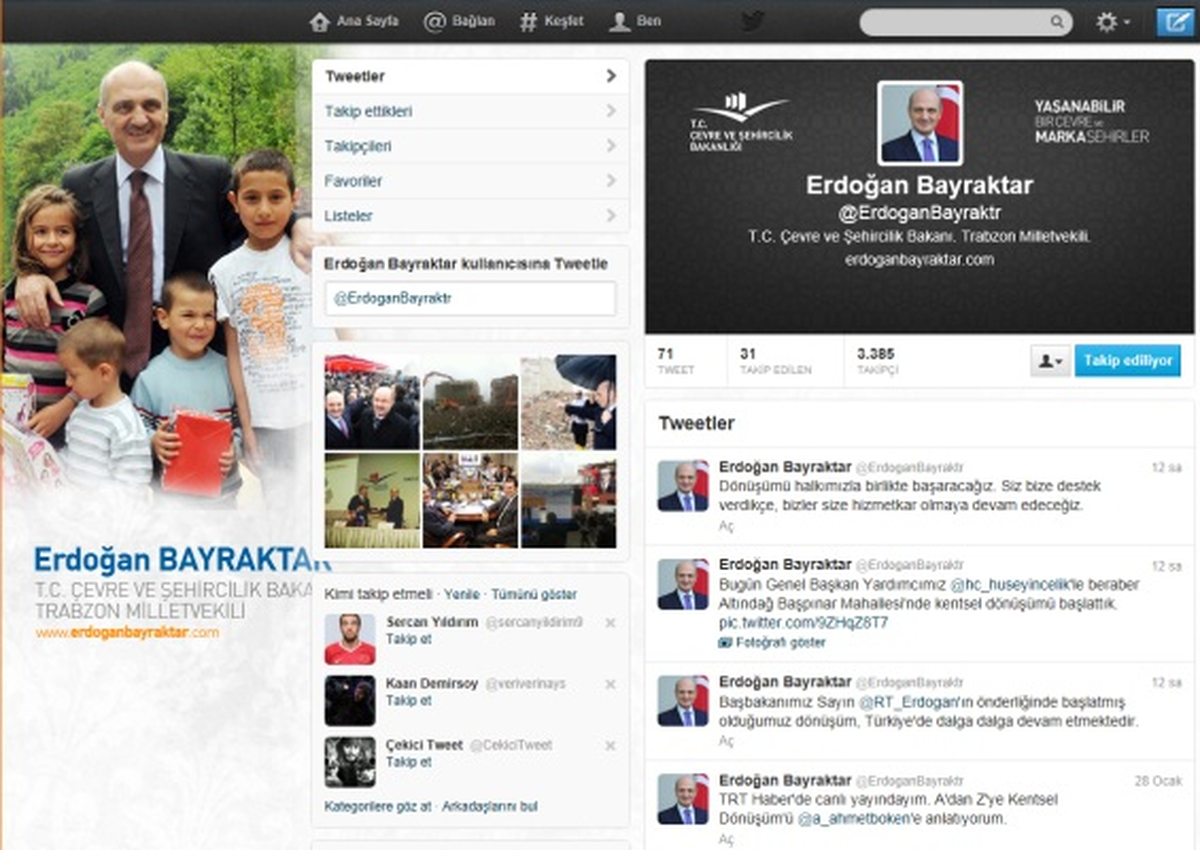Click chevron next to Takipçileri

(x=611, y=146)
